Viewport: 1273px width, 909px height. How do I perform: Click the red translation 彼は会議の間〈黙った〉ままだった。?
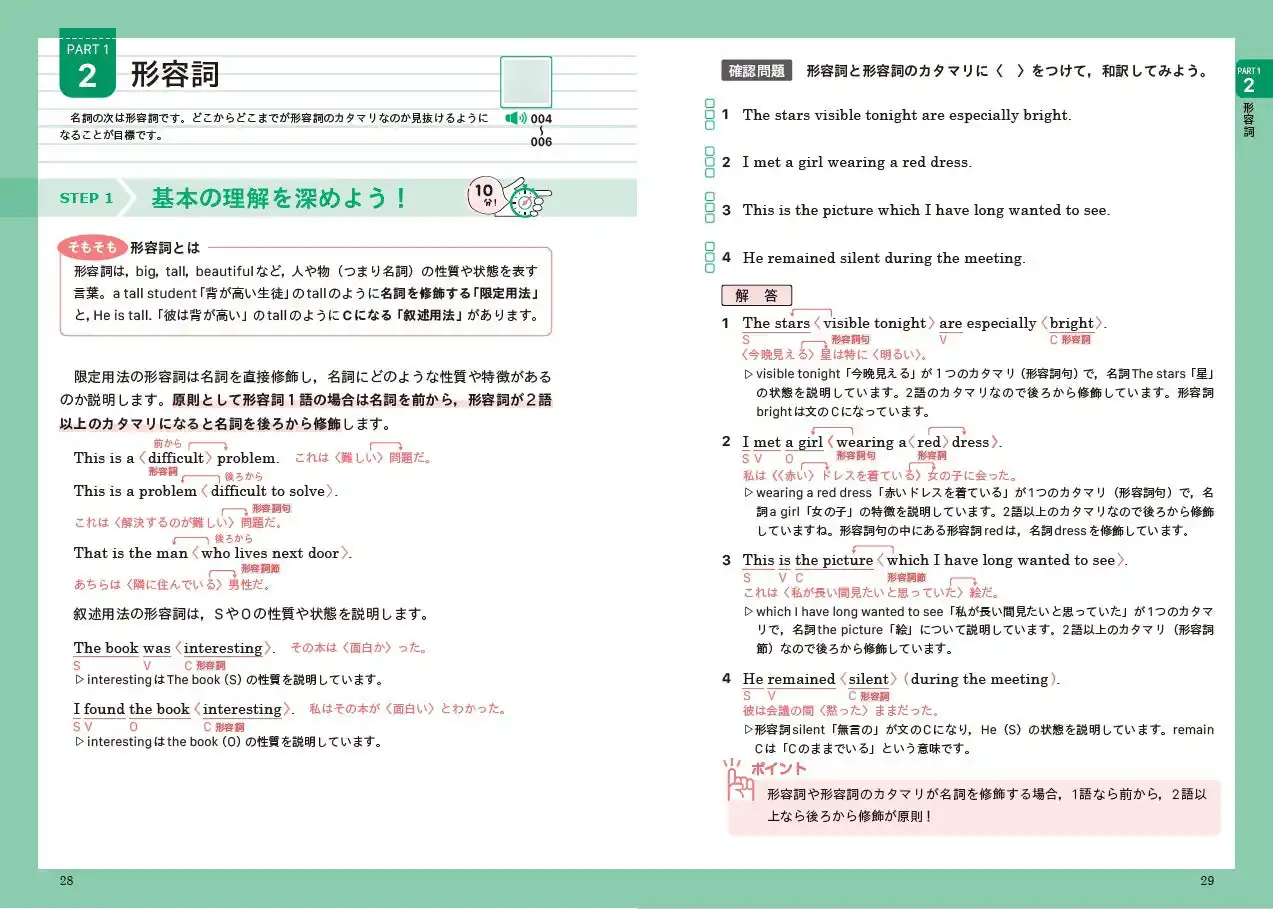841,711
